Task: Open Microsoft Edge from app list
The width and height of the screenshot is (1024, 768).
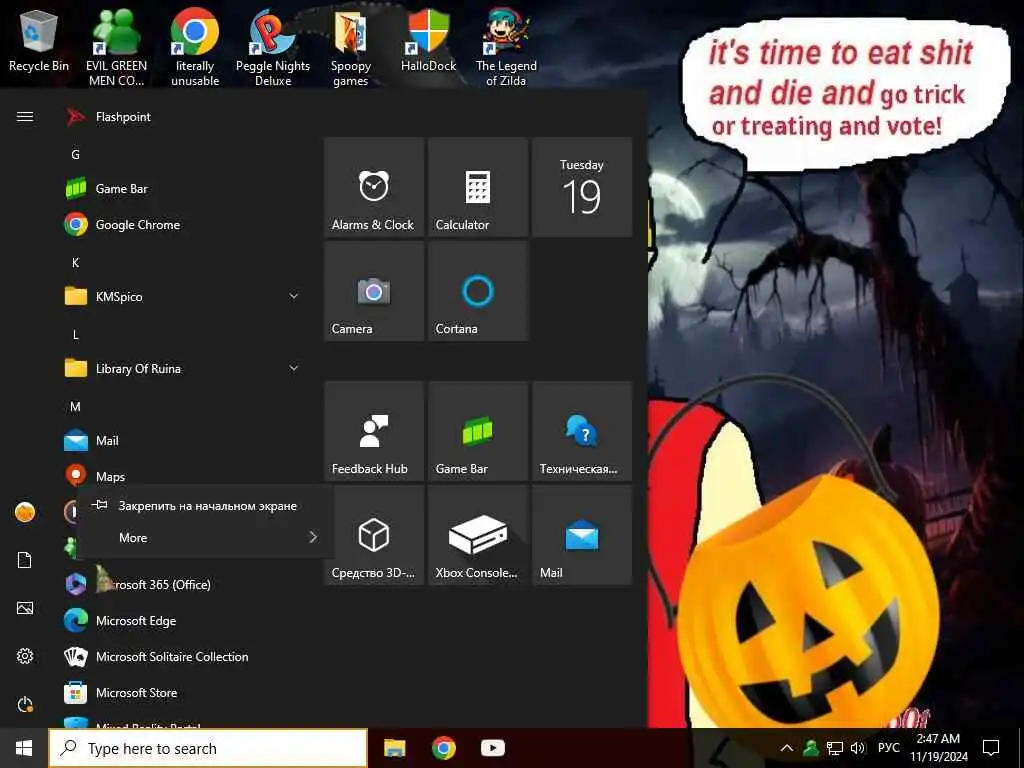Action: coord(182,620)
